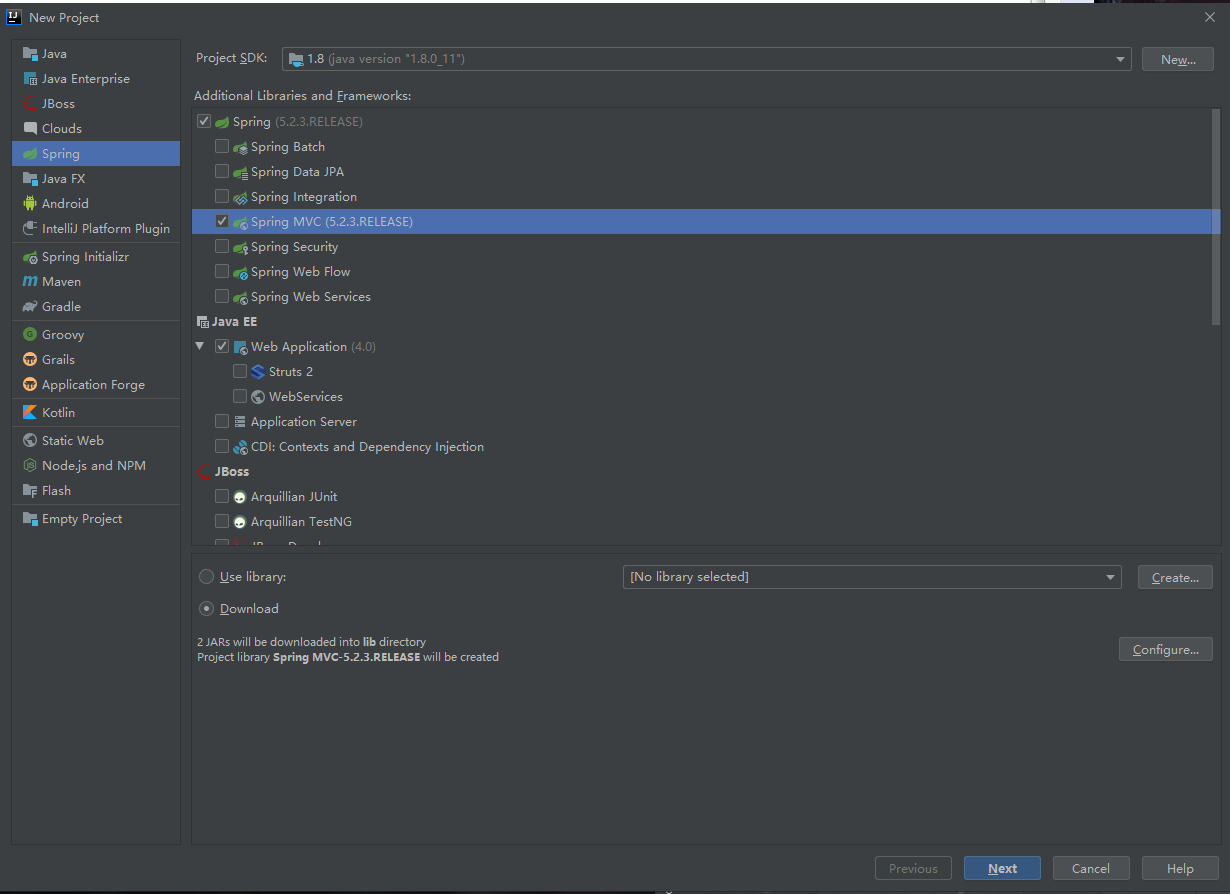Click the Gradle elephant icon

pos(30,307)
